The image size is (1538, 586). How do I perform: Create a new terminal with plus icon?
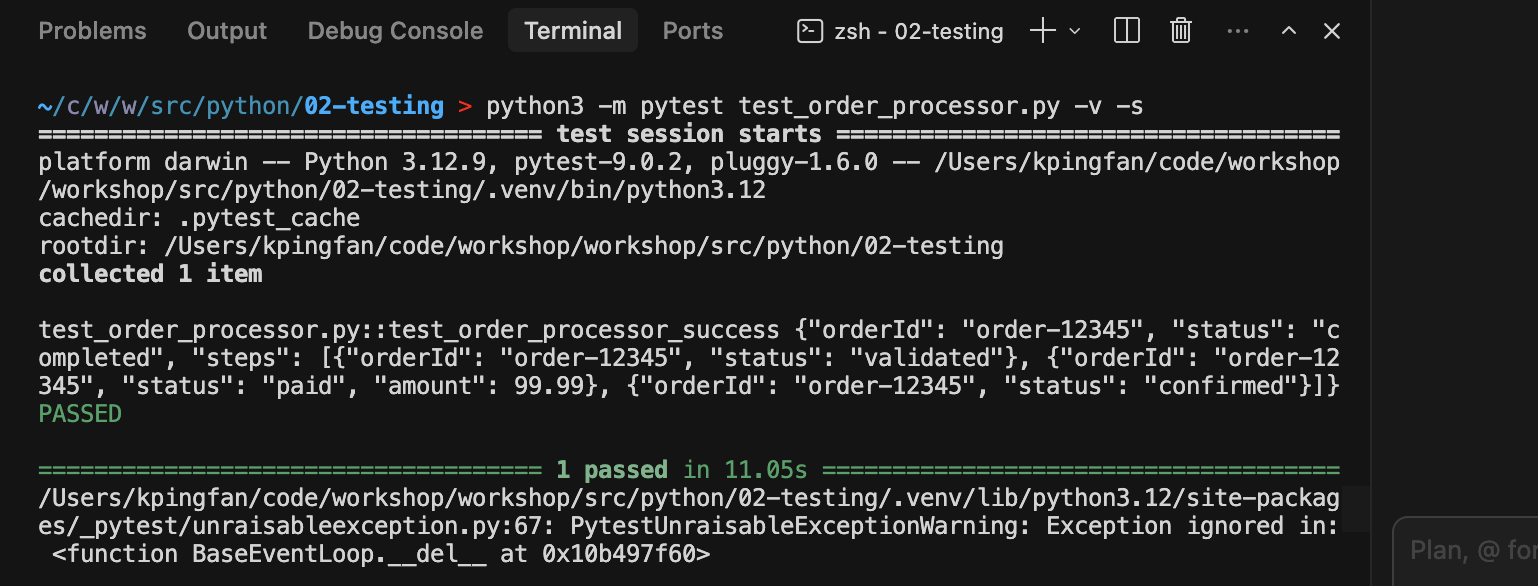pyautogui.click(x=1042, y=31)
